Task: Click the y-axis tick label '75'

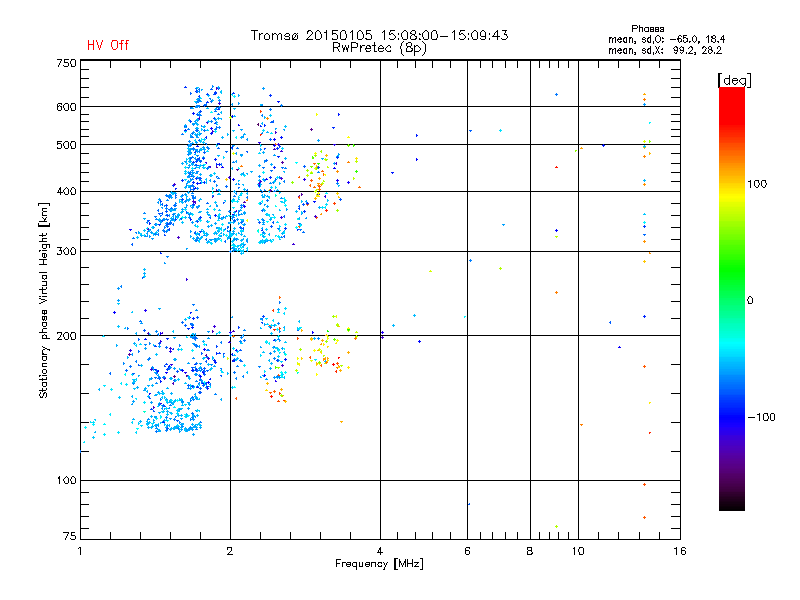Action: tap(70, 536)
